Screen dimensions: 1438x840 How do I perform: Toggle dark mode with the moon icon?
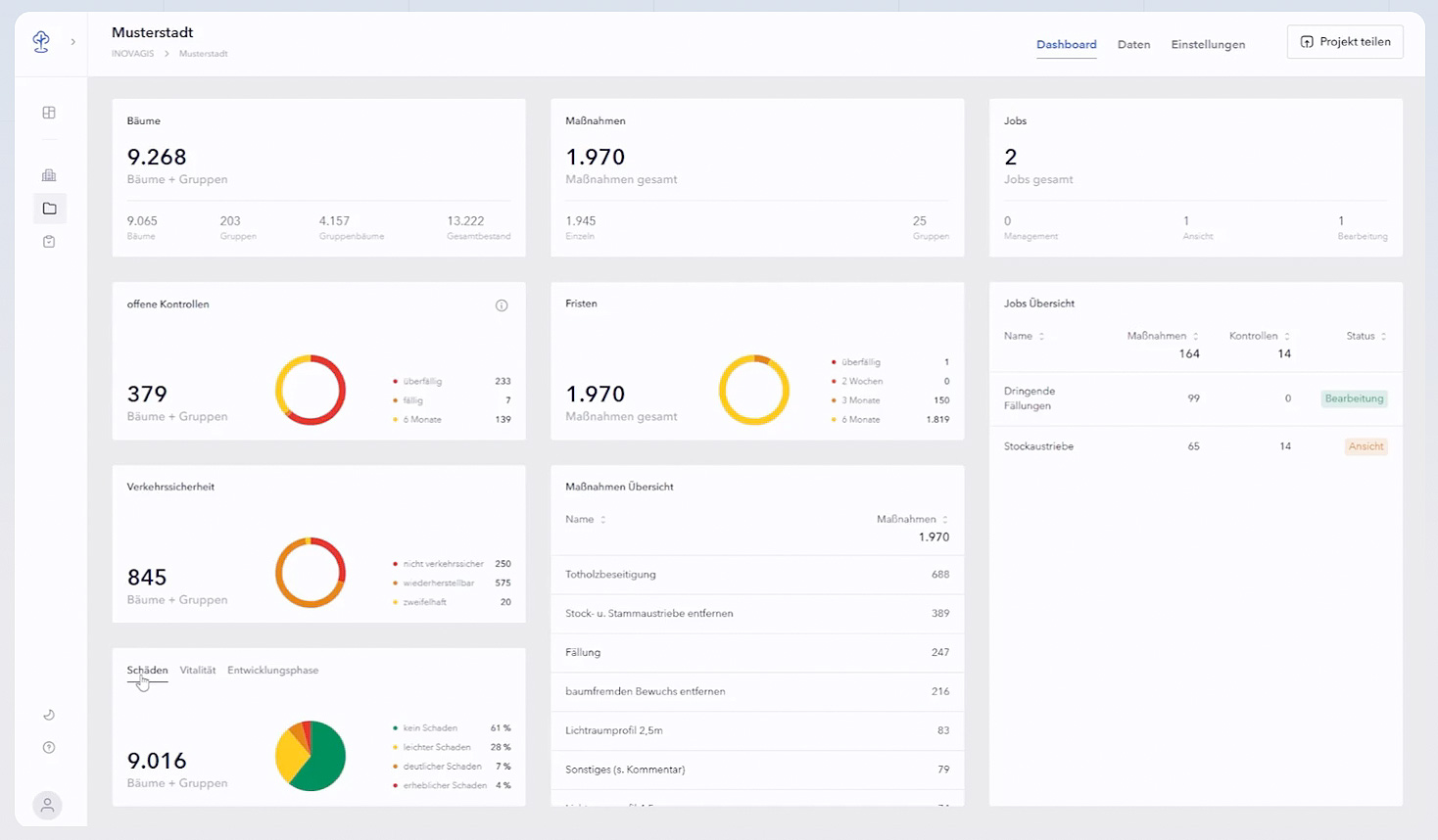pyautogui.click(x=49, y=715)
